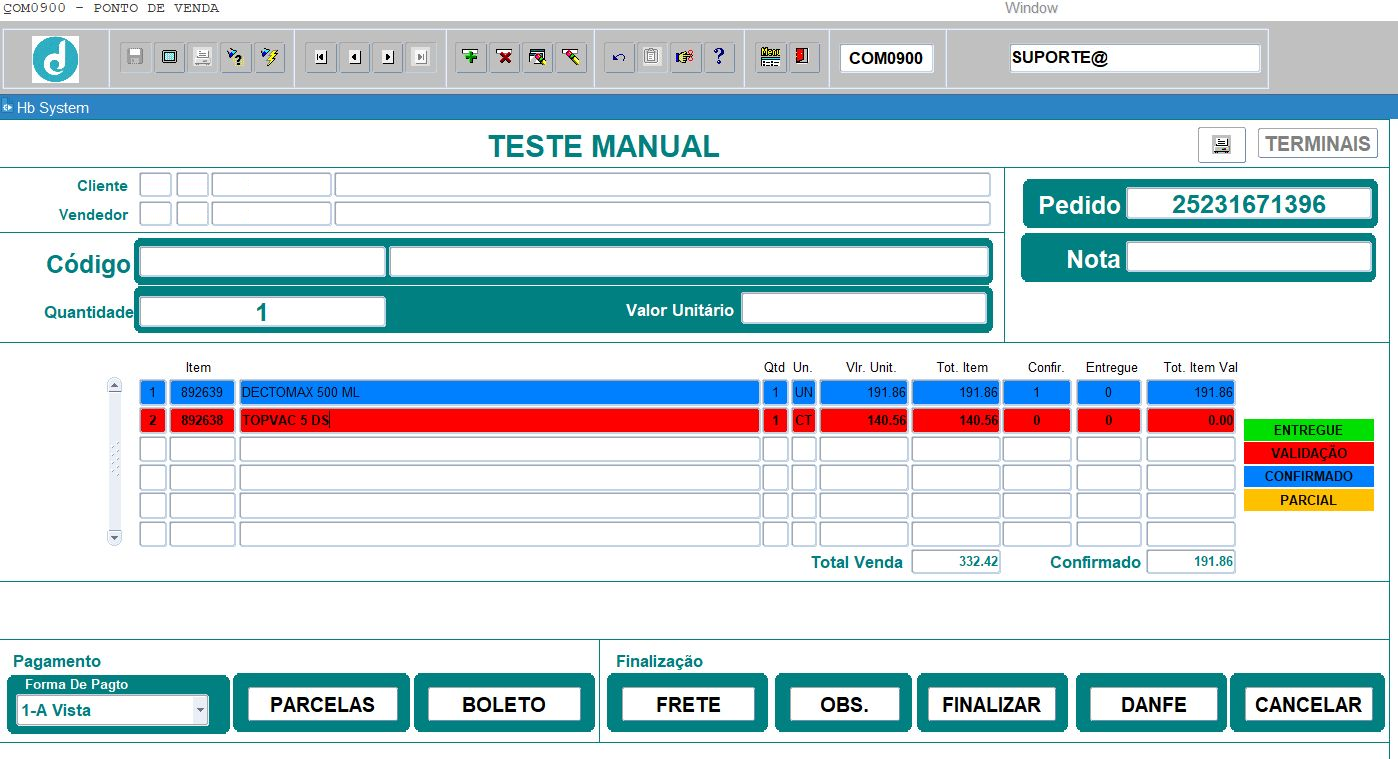Focus the Código entry field

[262, 262]
